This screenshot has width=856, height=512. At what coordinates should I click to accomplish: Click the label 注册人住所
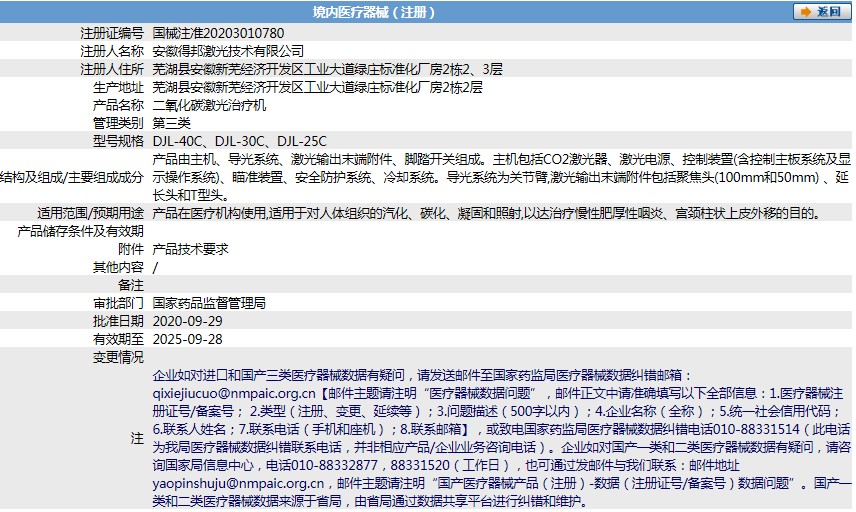pyautogui.click(x=112, y=69)
